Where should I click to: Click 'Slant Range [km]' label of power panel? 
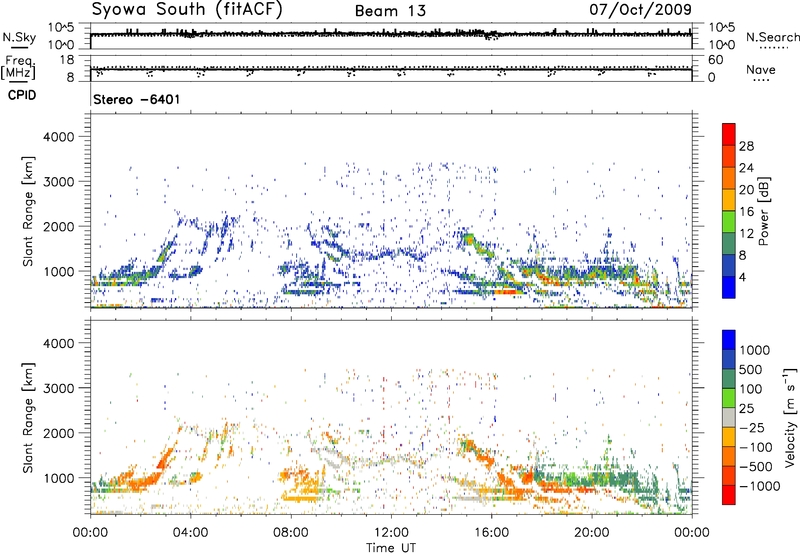pyautogui.click(x=28, y=211)
